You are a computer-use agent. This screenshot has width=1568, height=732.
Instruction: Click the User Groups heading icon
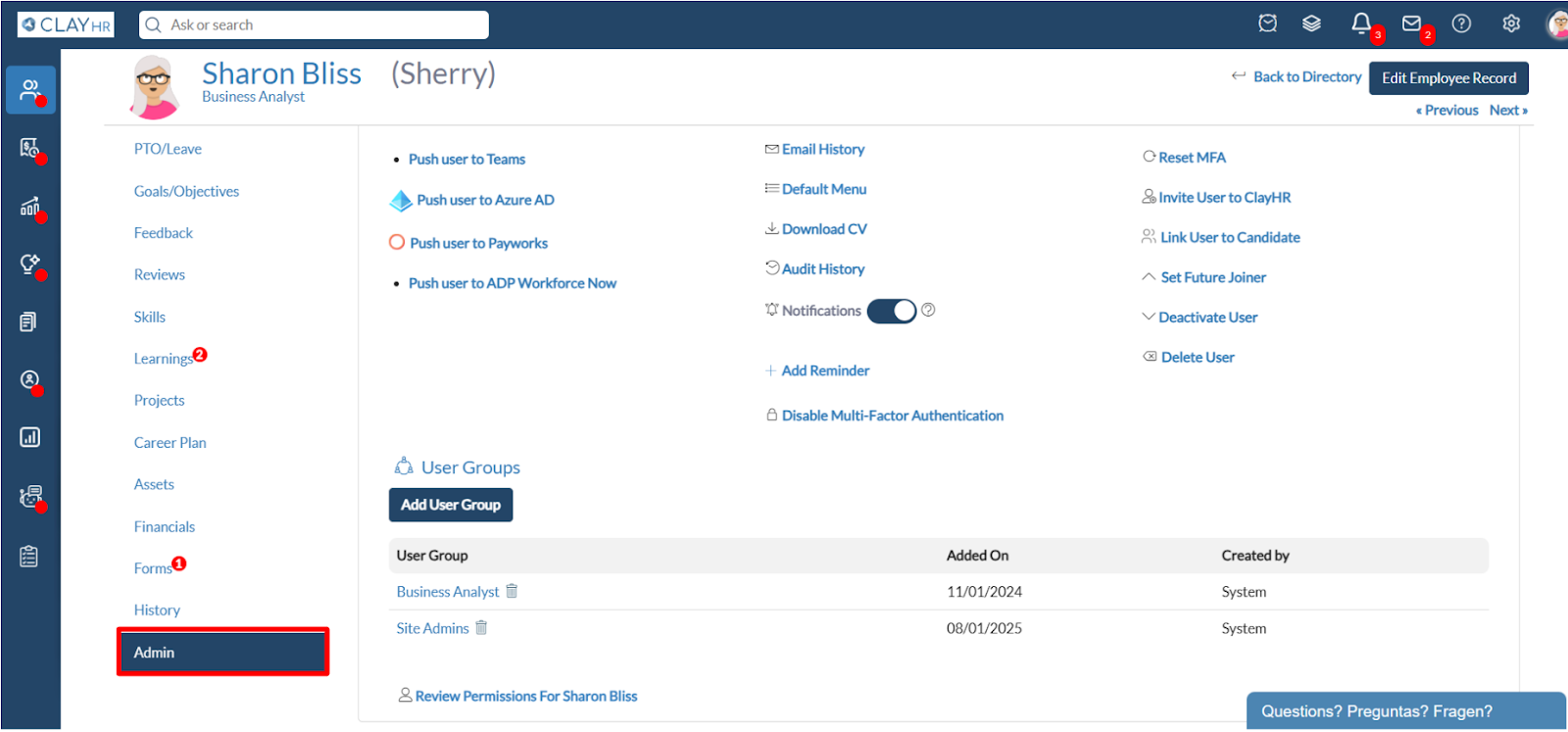click(x=404, y=466)
